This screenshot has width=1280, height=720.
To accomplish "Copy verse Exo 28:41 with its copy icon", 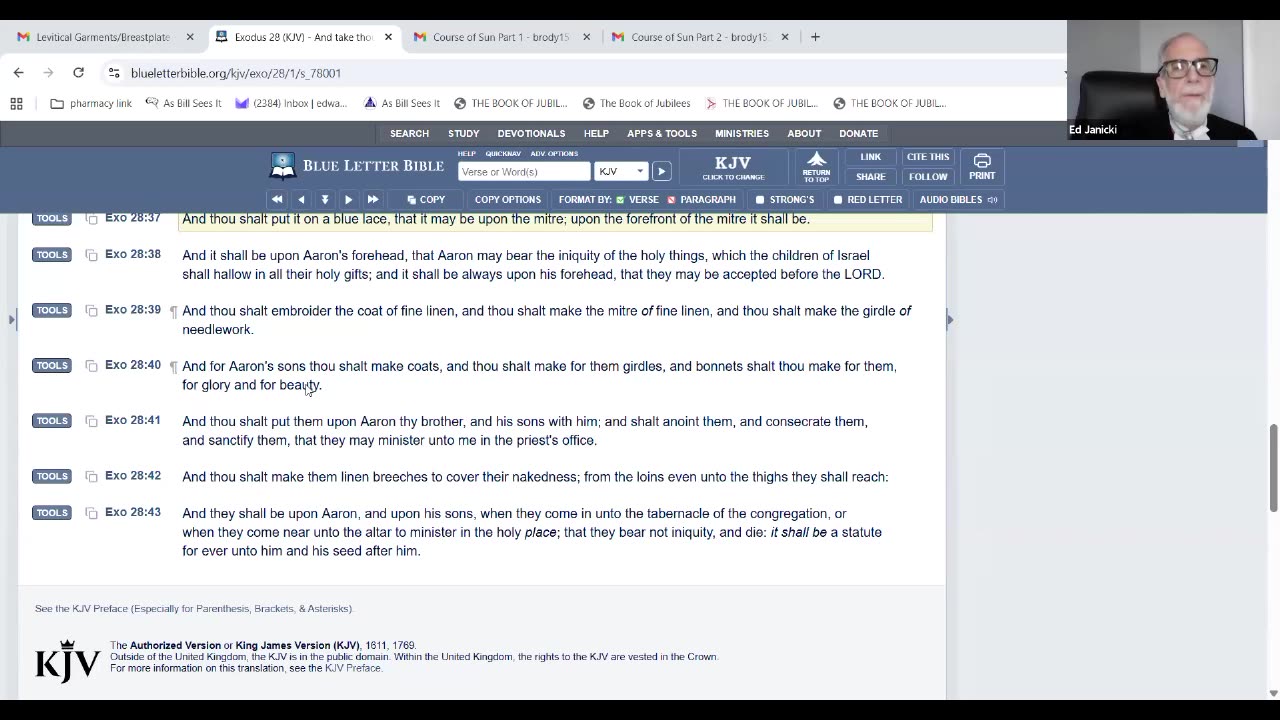I will coord(91,421).
